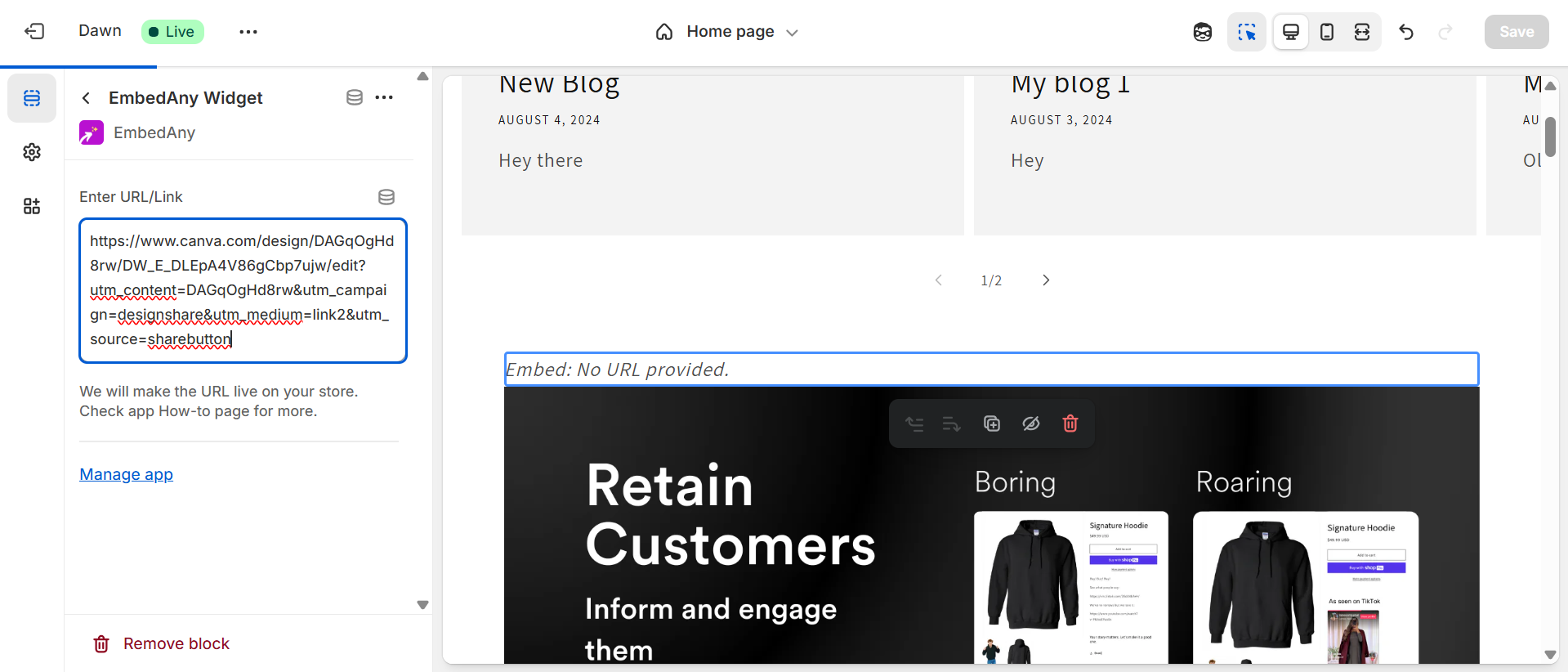Open EmbedAny Widget more options menu

click(384, 98)
